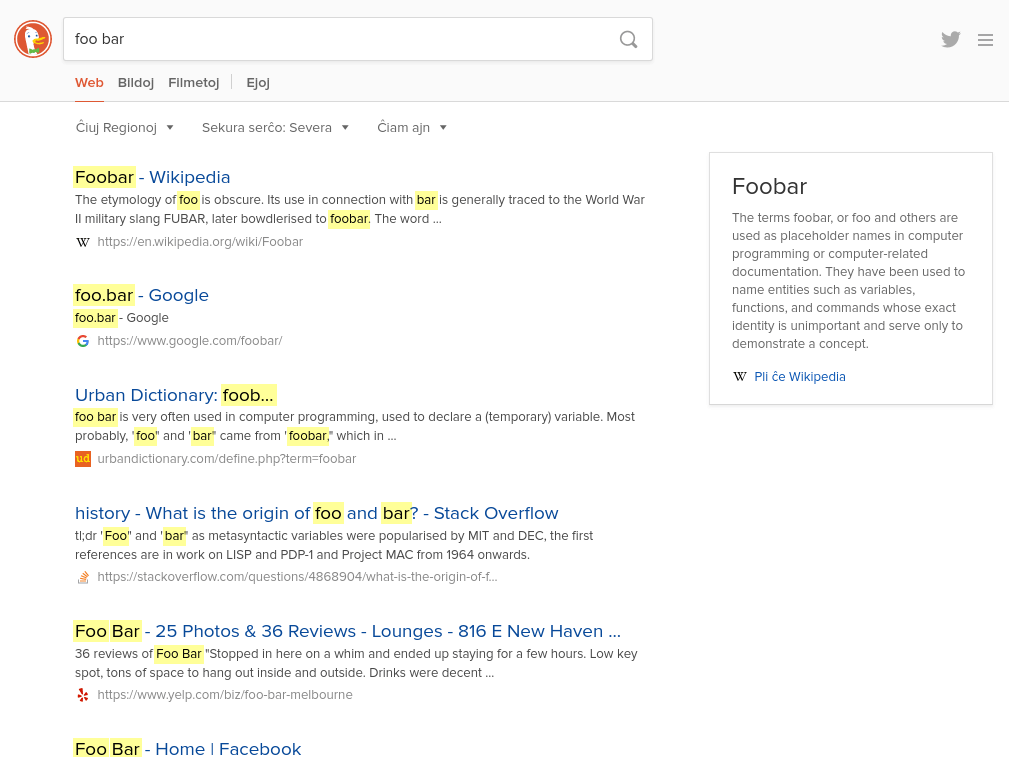
Task: Switch to the Filmetoj tab
Action: click(193, 83)
